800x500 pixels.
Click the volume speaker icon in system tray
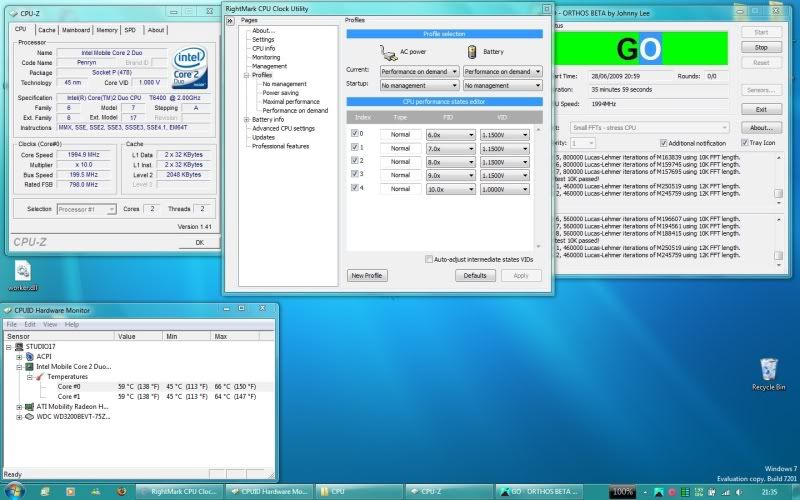738,492
